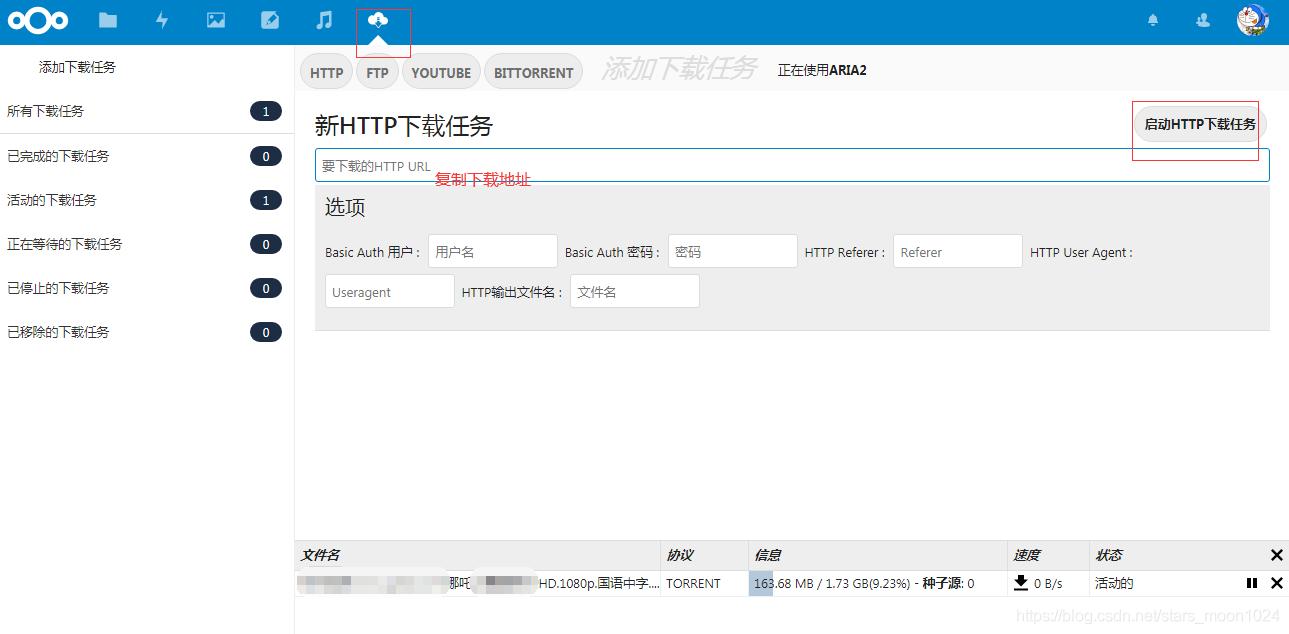Open the Gallery app icon
The height and width of the screenshot is (634, 1289).
215,20
